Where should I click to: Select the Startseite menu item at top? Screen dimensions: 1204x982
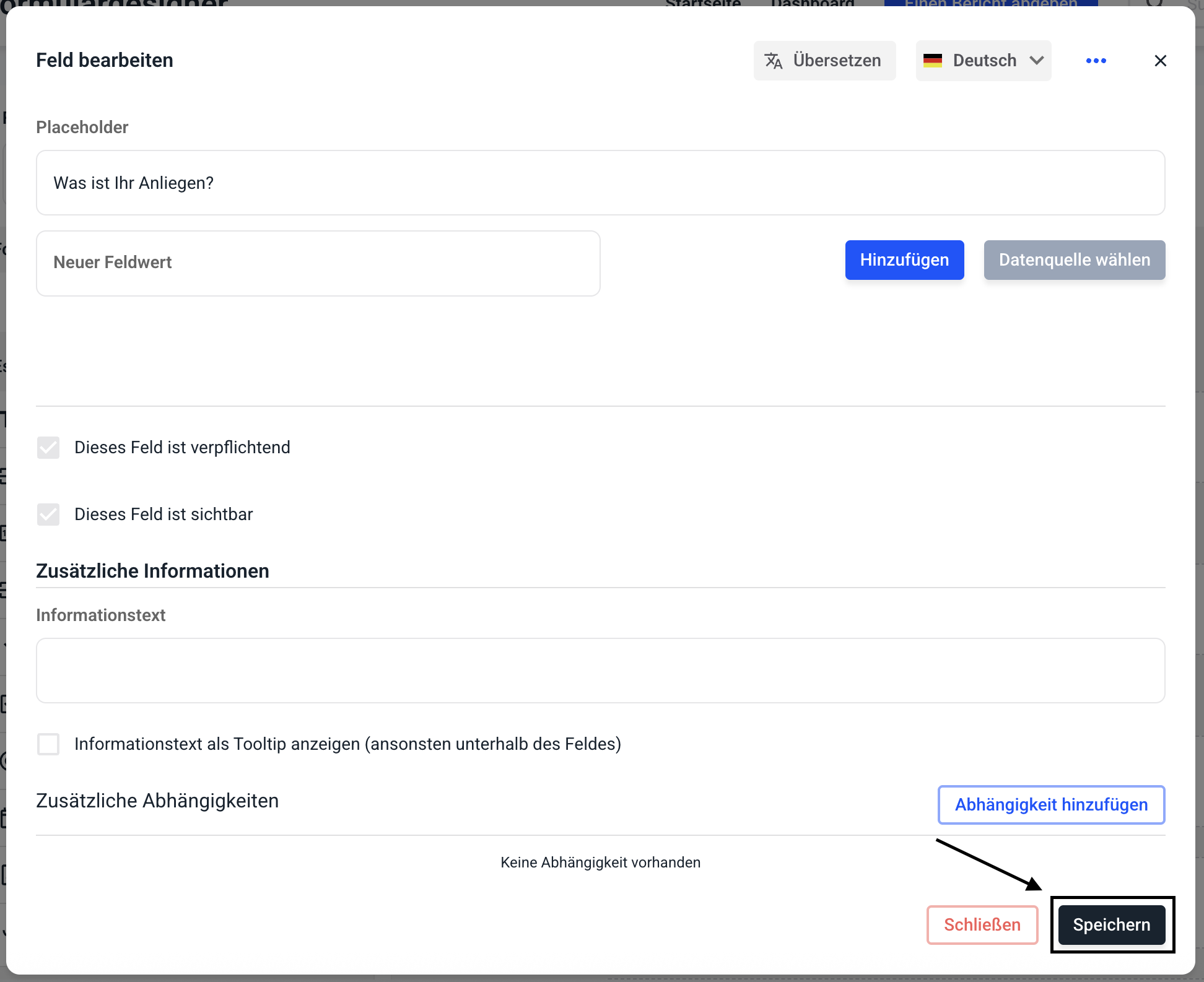point(703,3)
